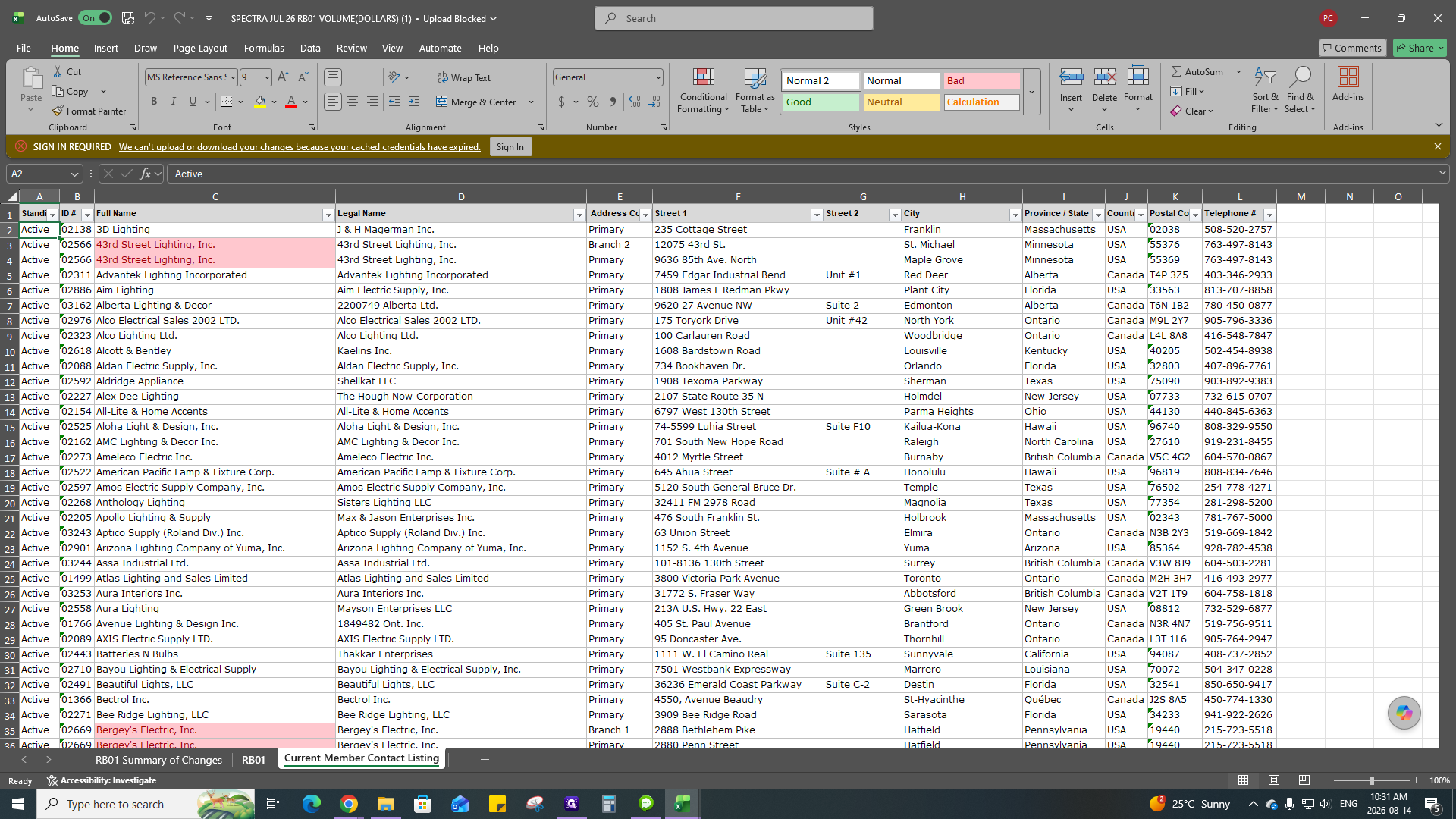Viewport: 1456px width, 819px height.
Task: Click the Format cells icon
Action: [x=1138, y=77]
